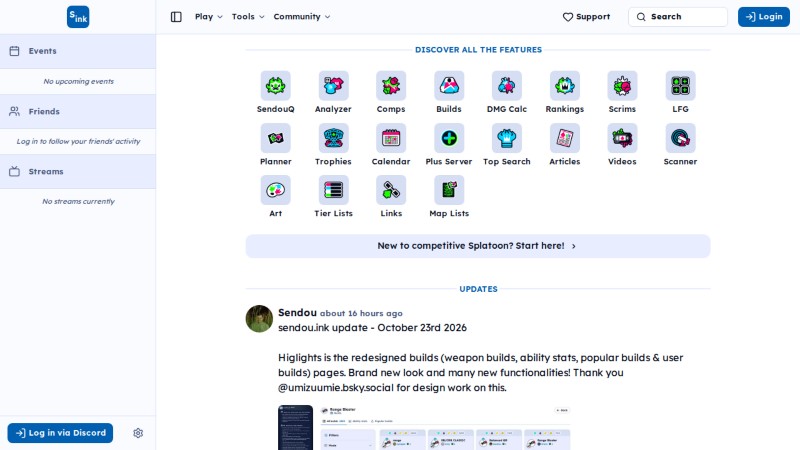Open the DMG Calc icon
Image resolution: width=800 pixels, height=450 pixels.
coord(507,86)
